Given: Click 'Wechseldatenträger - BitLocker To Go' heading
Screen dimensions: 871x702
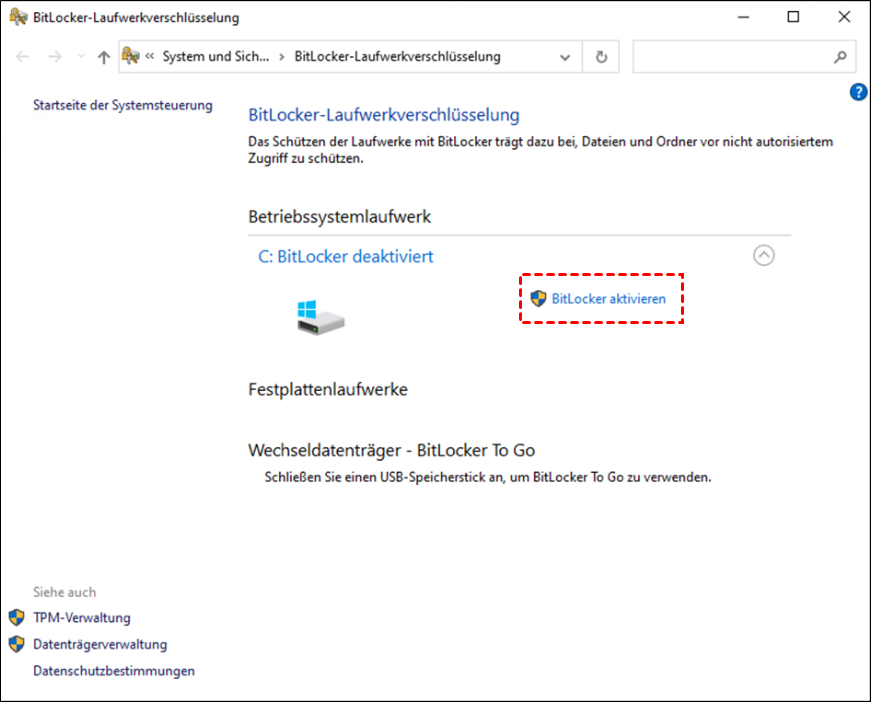Looking at the screenshot, I should (392, 450).
